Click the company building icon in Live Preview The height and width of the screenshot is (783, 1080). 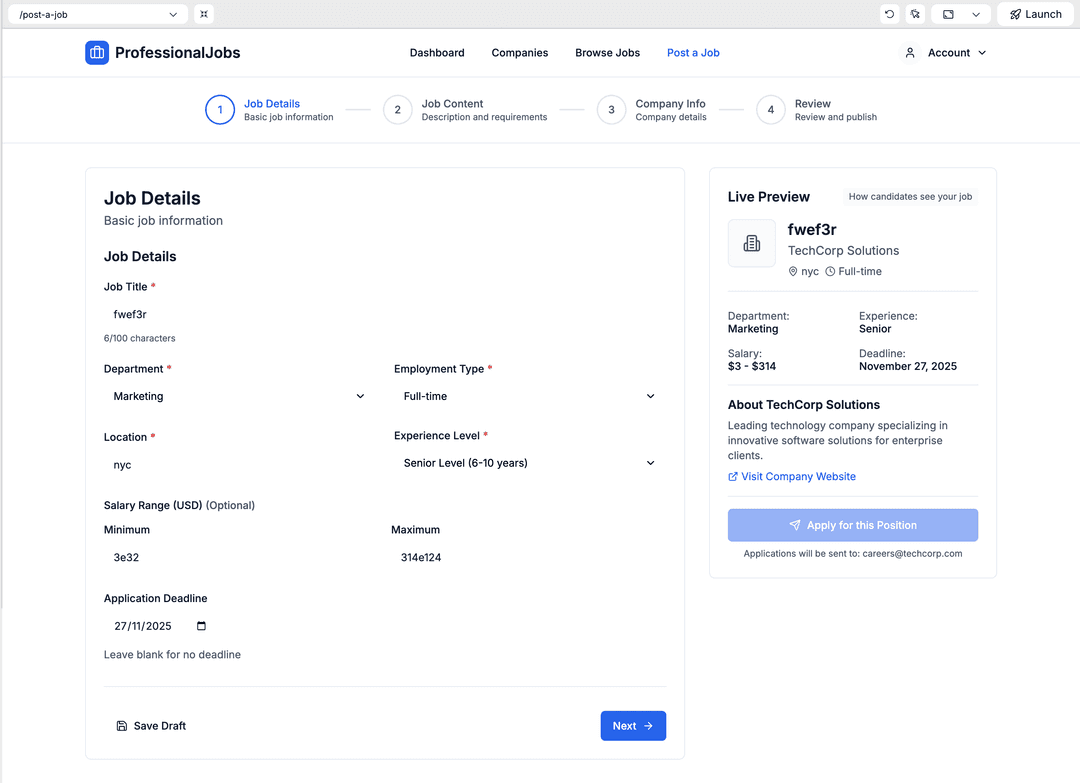752,244
